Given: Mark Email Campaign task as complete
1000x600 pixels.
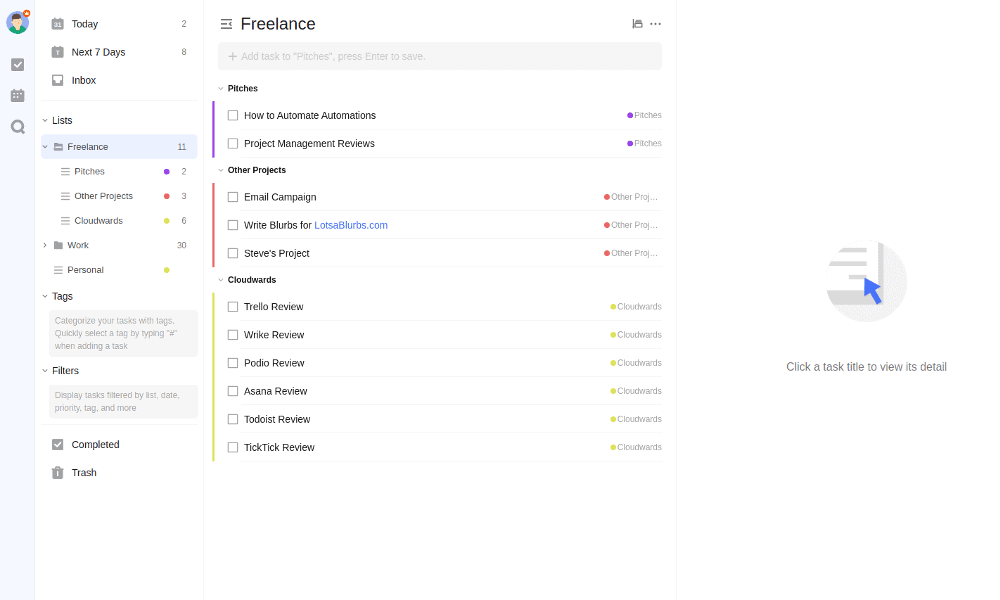Looking at the screenshot, I should click(233, 197).
